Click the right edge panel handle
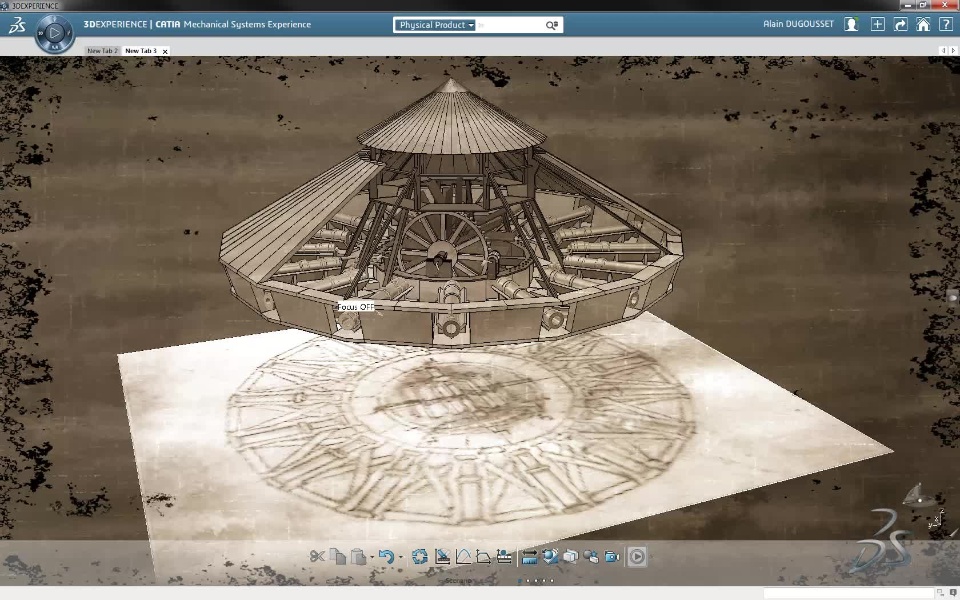 pyautogui.click(x=954, y=298)
